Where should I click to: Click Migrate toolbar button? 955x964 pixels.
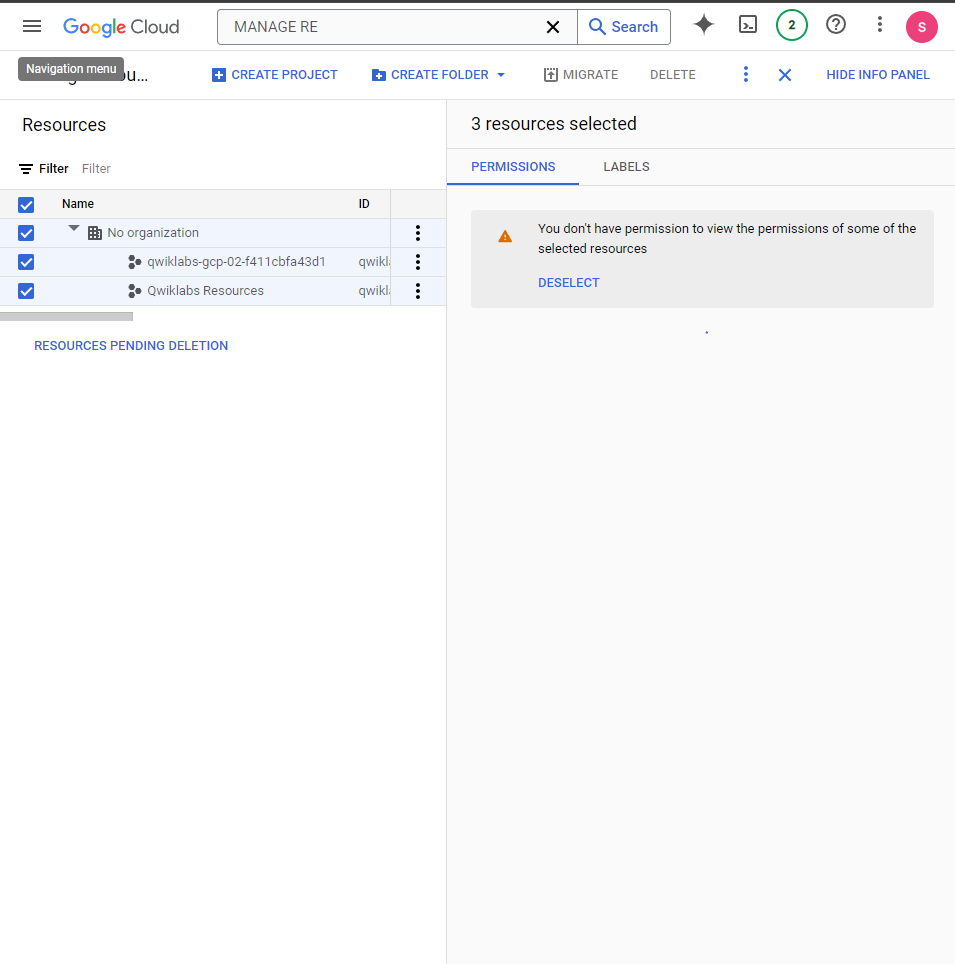pyautogui.click(x=581, y=75)
